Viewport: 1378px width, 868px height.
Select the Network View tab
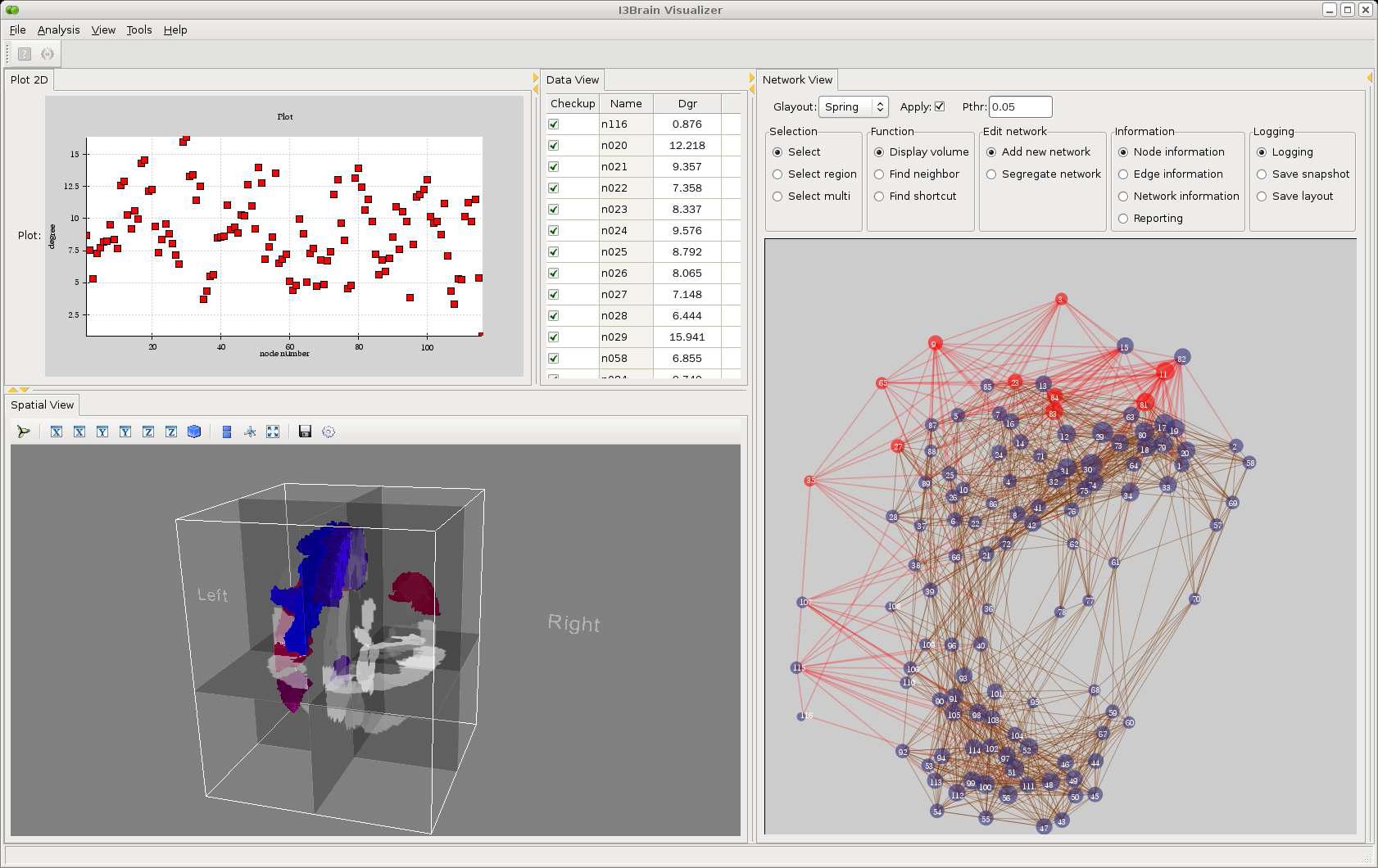[x=797, y=79]
